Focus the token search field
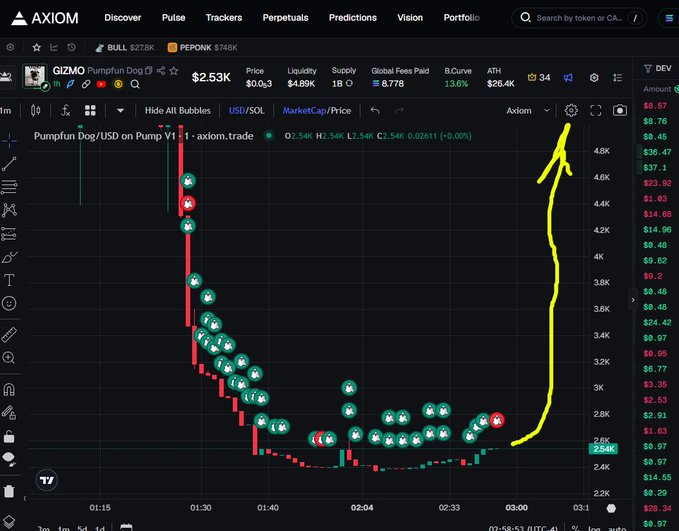The image size is (679, 531). pos(579,18)
